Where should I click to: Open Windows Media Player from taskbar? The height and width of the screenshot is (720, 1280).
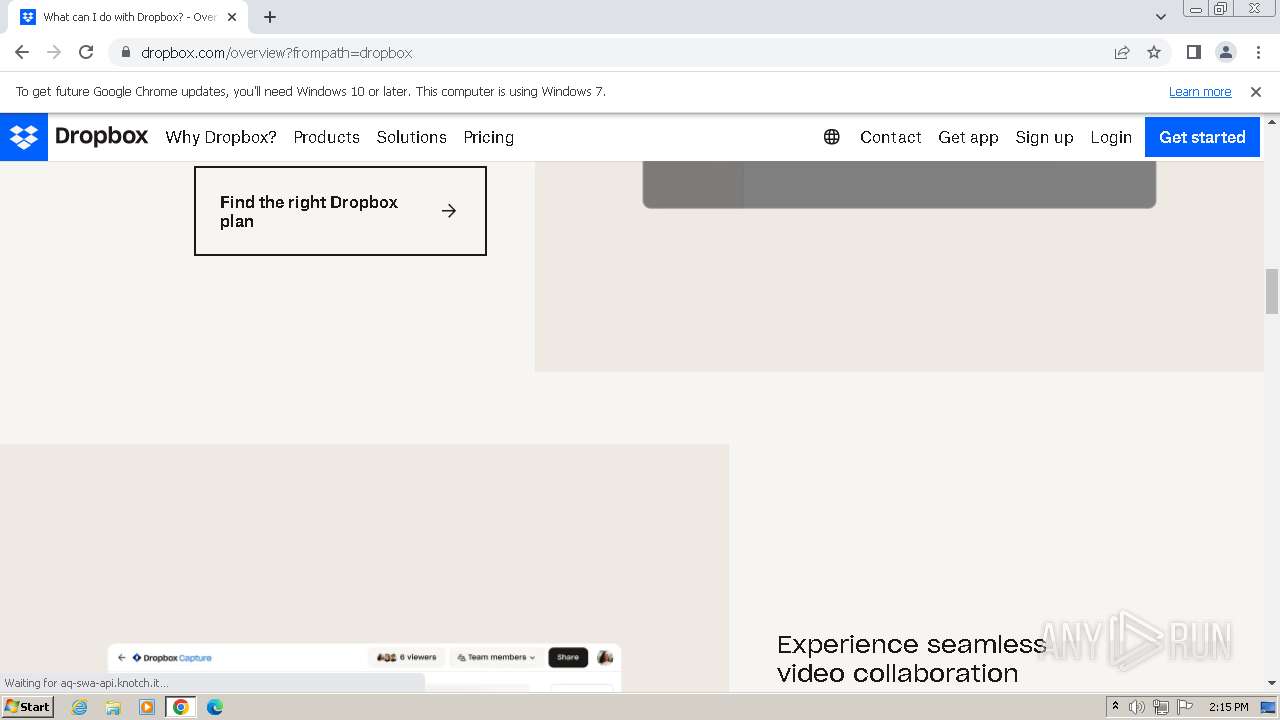147,707
